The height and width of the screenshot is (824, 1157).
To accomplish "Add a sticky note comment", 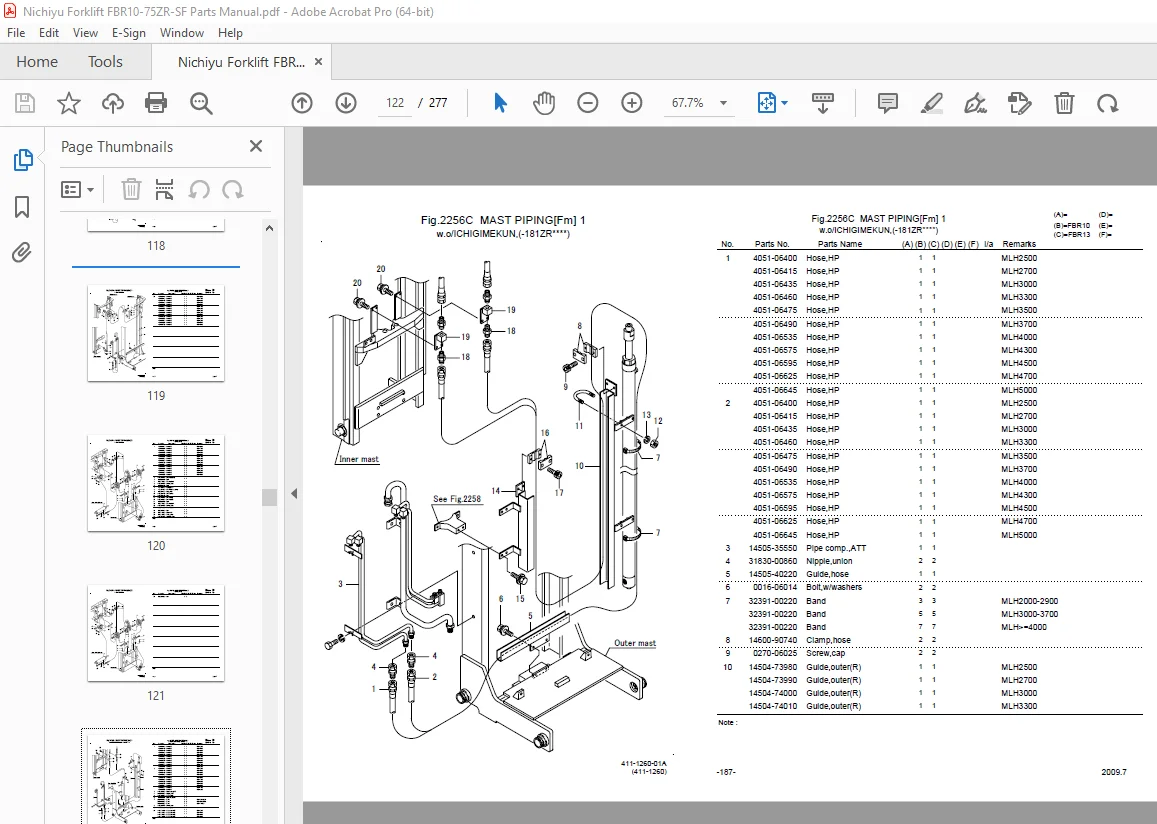I will (x=888, y=103).
